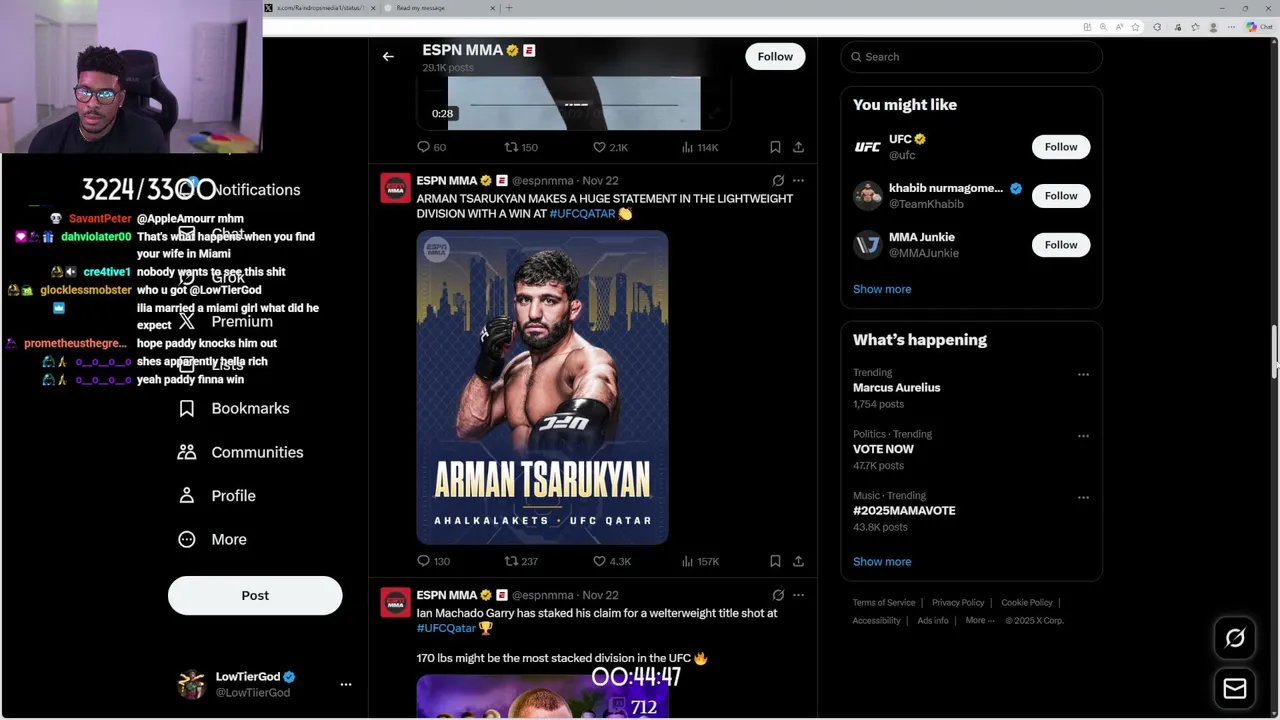The image size is (1280, 720).
Task: Open the Arman Tsarukyan poster image
Action: click(x=542, y=387)
